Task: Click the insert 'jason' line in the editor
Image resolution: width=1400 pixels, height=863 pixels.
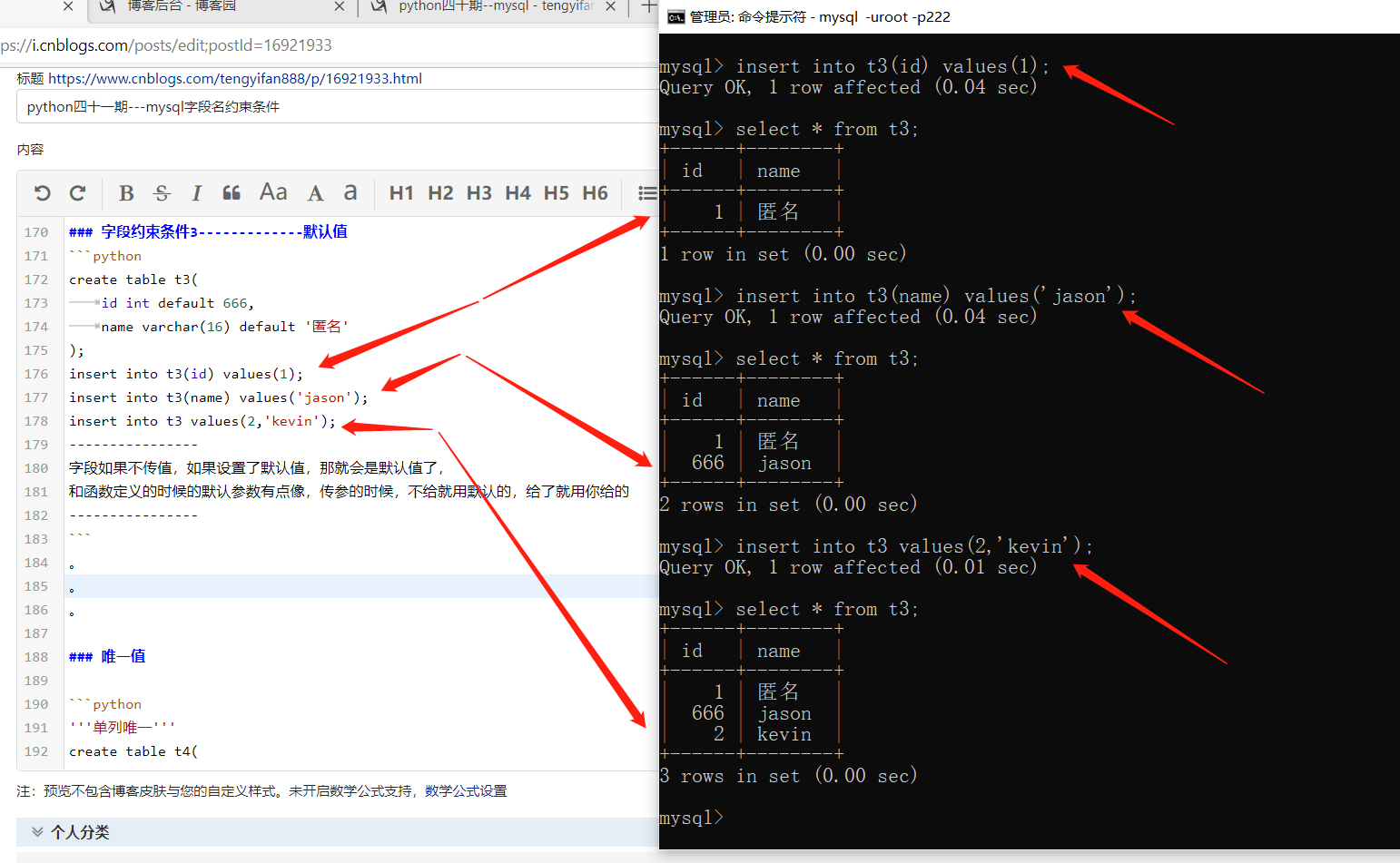Action: (x=219, y=397)
